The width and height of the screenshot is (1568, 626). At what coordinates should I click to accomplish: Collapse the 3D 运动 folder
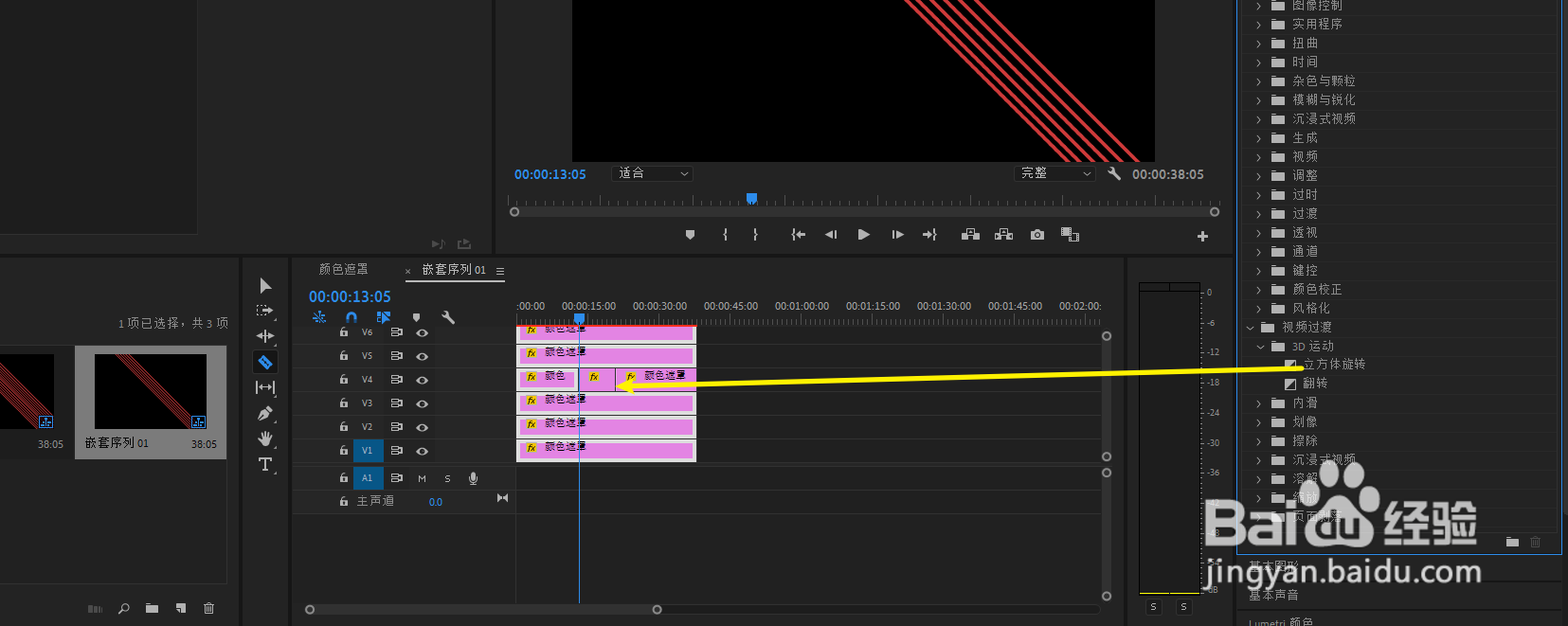coord(1261,347)
